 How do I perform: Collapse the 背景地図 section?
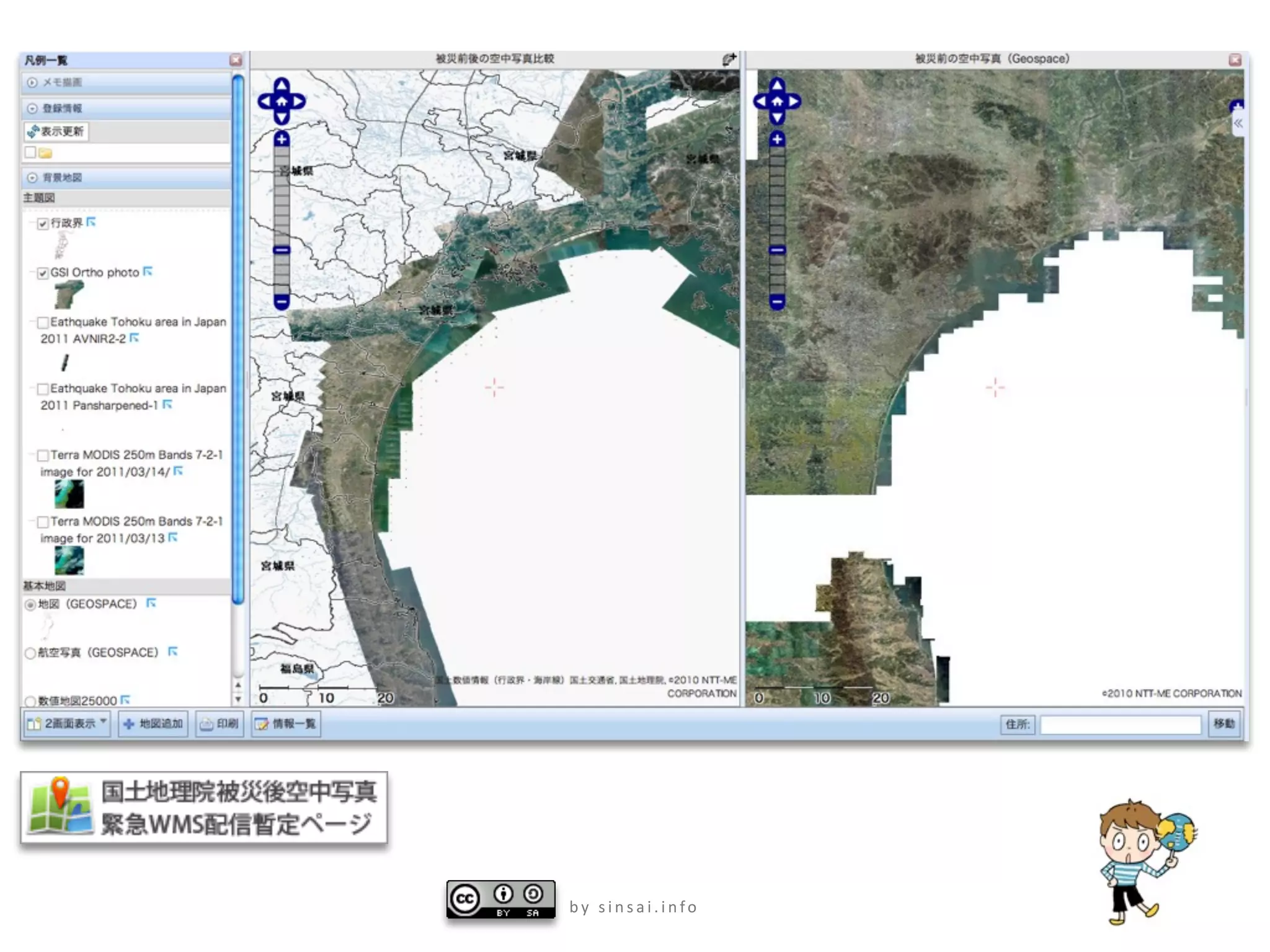tap(32, 178)
